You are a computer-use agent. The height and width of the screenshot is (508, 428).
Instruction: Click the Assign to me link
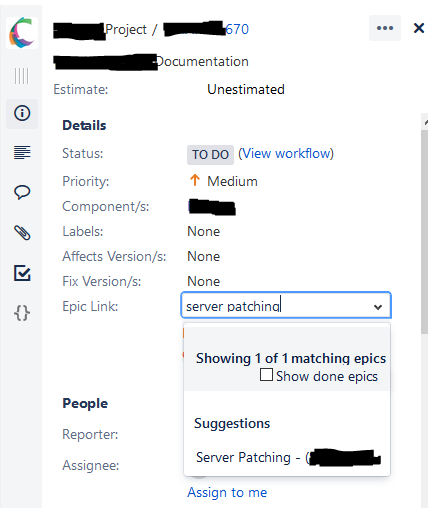pyautogui.click(x=227, y=492)
